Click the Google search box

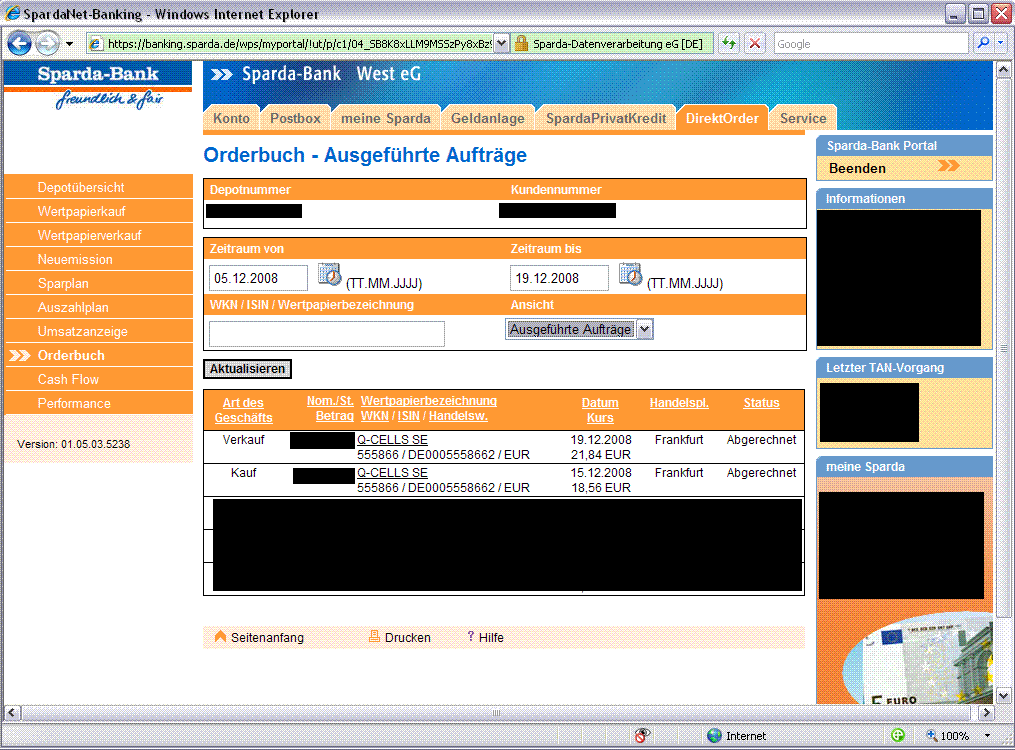[x=871, y=44]
